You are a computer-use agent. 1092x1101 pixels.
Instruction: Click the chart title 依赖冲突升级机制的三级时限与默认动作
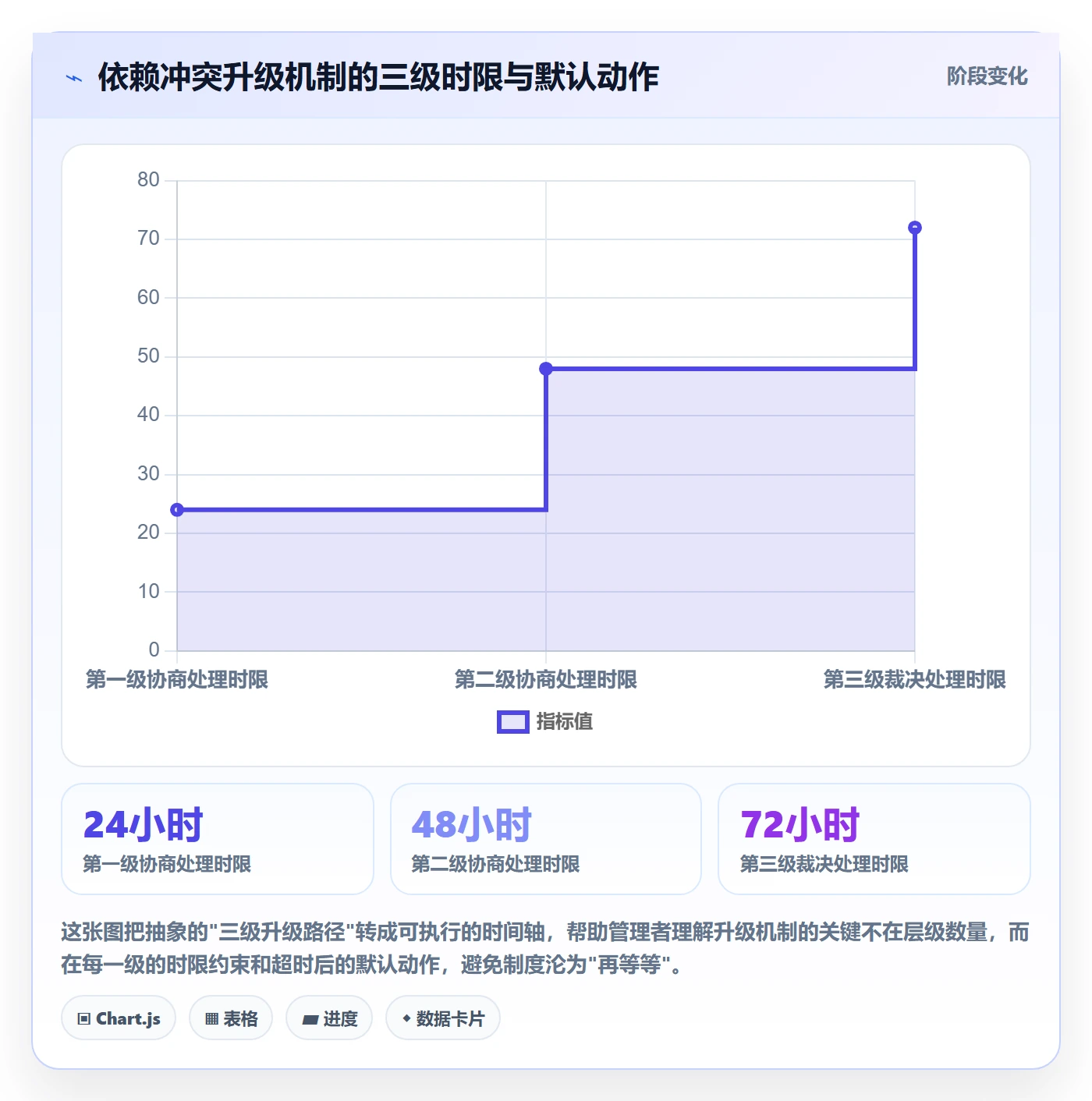tap(378, 77)
